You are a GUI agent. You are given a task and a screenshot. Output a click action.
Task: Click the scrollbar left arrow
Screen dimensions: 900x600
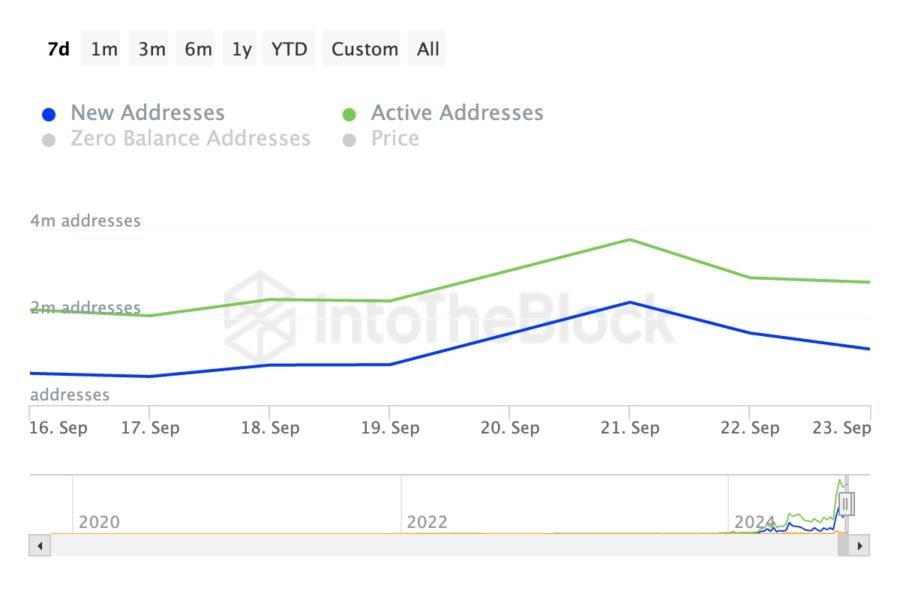(x=40, y=546)
